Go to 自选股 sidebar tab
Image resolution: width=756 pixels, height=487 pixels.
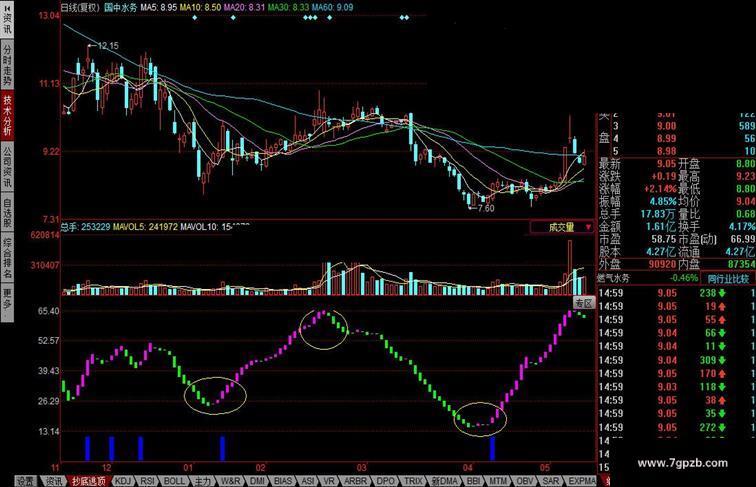point(7,211)
